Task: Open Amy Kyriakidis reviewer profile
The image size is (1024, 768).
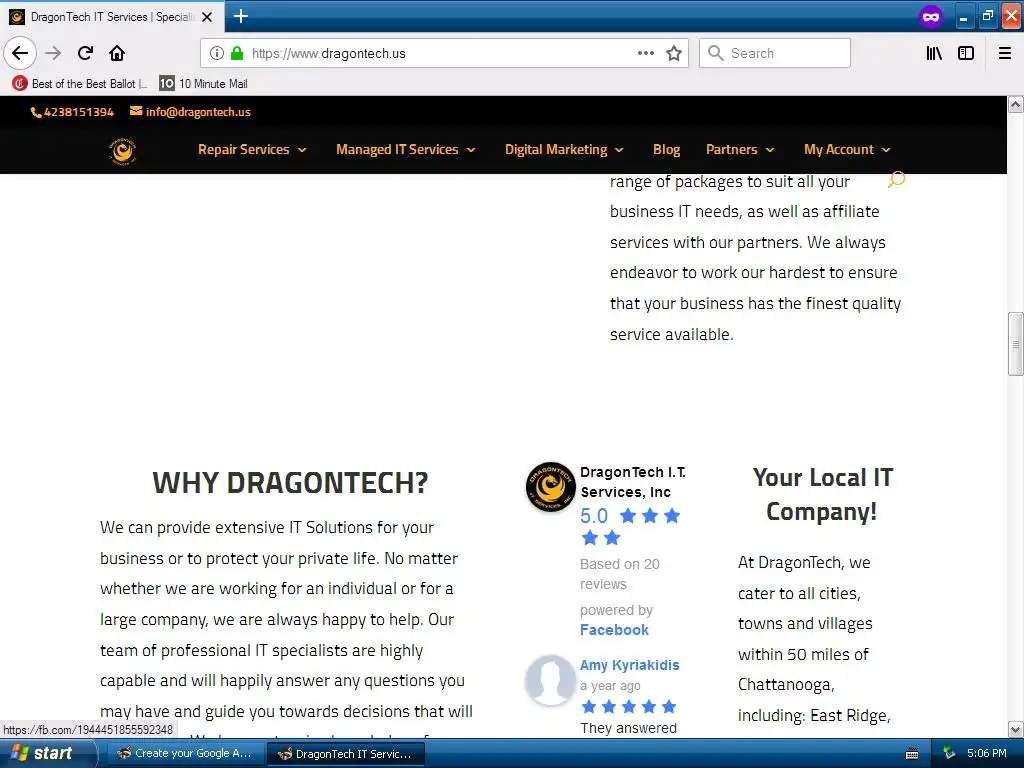Action: coord(630,665)
